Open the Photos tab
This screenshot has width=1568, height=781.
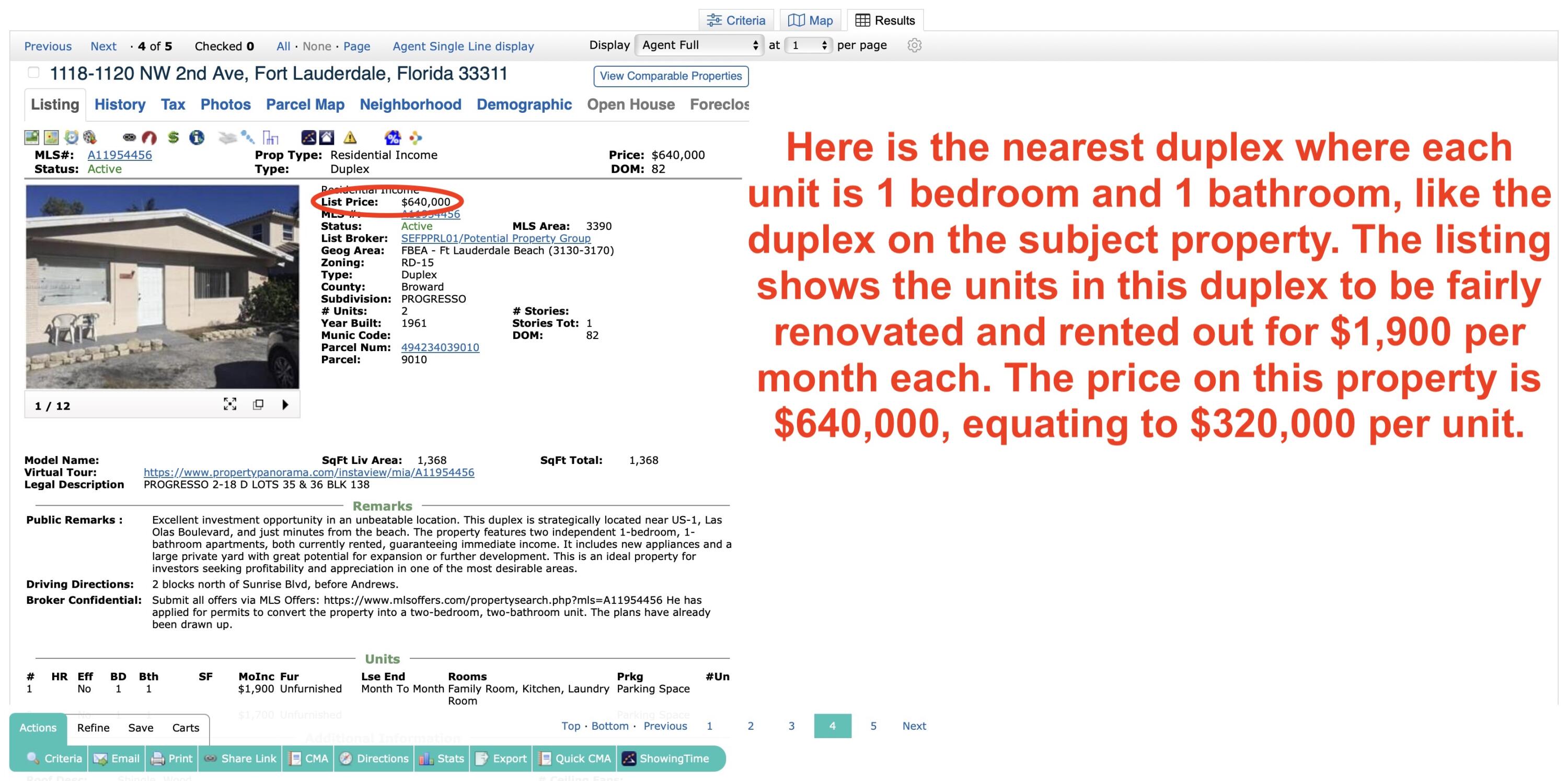click(225, 104)
